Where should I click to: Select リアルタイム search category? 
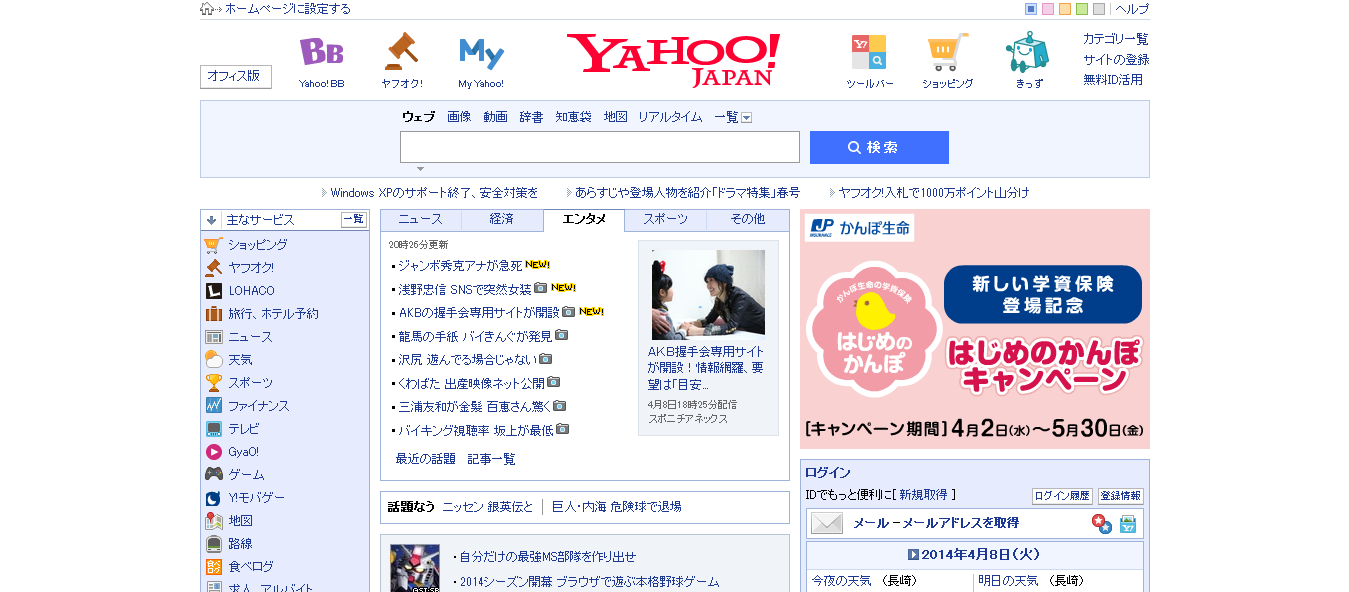tap(670, 117)
